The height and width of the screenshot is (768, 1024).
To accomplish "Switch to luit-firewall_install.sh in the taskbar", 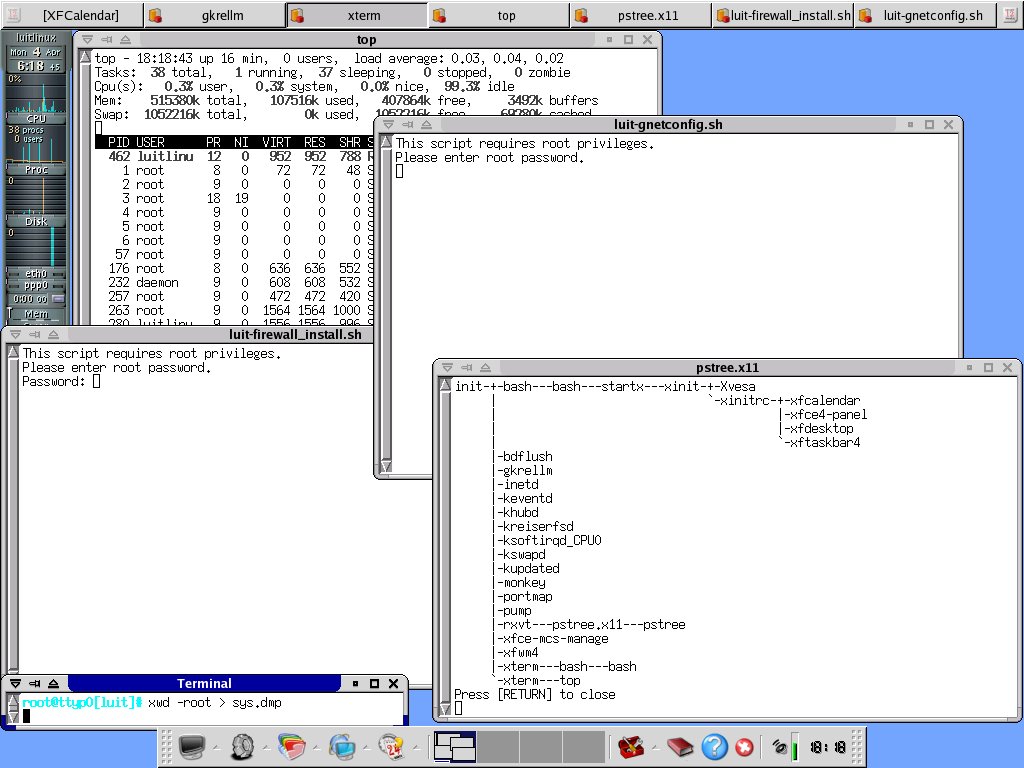I will coord(784,15).
